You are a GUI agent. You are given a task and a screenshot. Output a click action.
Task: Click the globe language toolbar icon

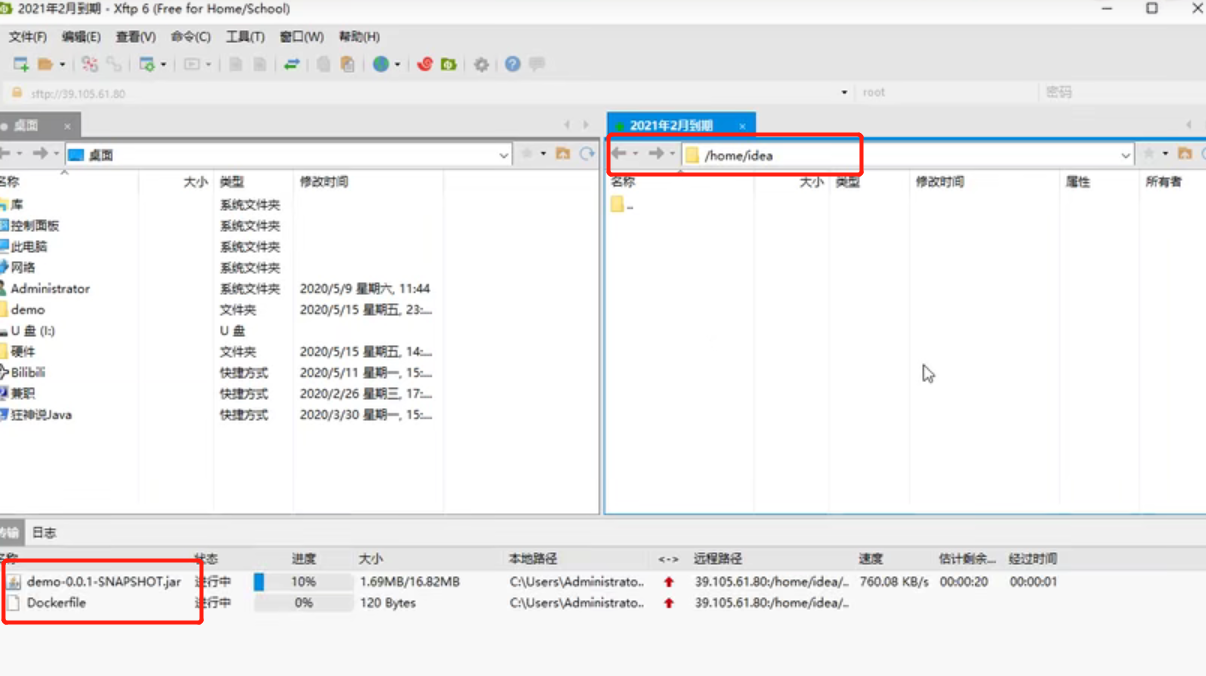[x=381, y=64]
